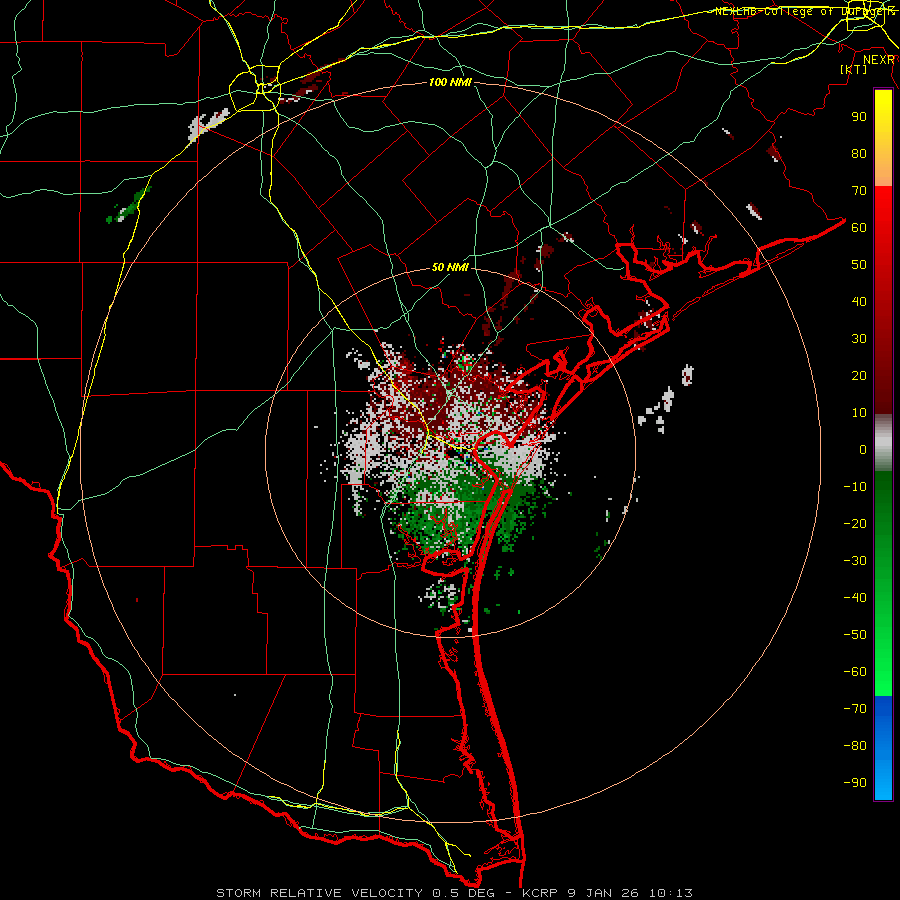The width and height of the screenshot is (900, 900).
Task: Click the "STORM RELATIVE VELOCITY 0.5 DEG" caption
Action: (358, 893)
